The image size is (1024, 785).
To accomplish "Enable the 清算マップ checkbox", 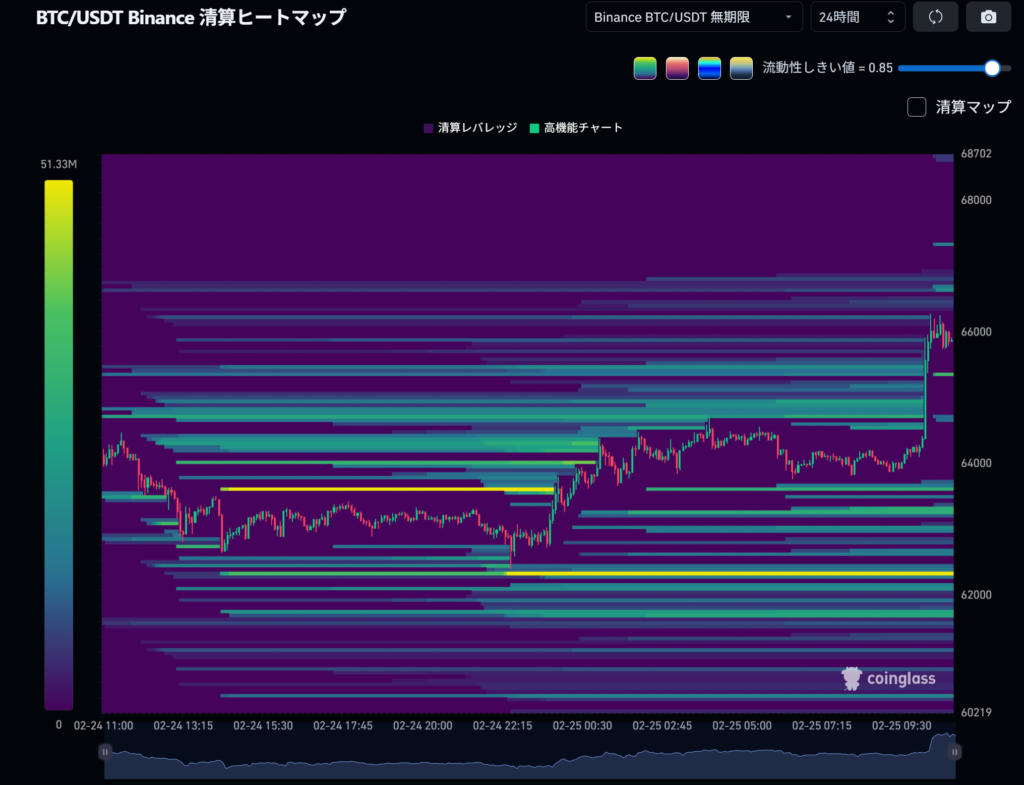I will point(916,107).
